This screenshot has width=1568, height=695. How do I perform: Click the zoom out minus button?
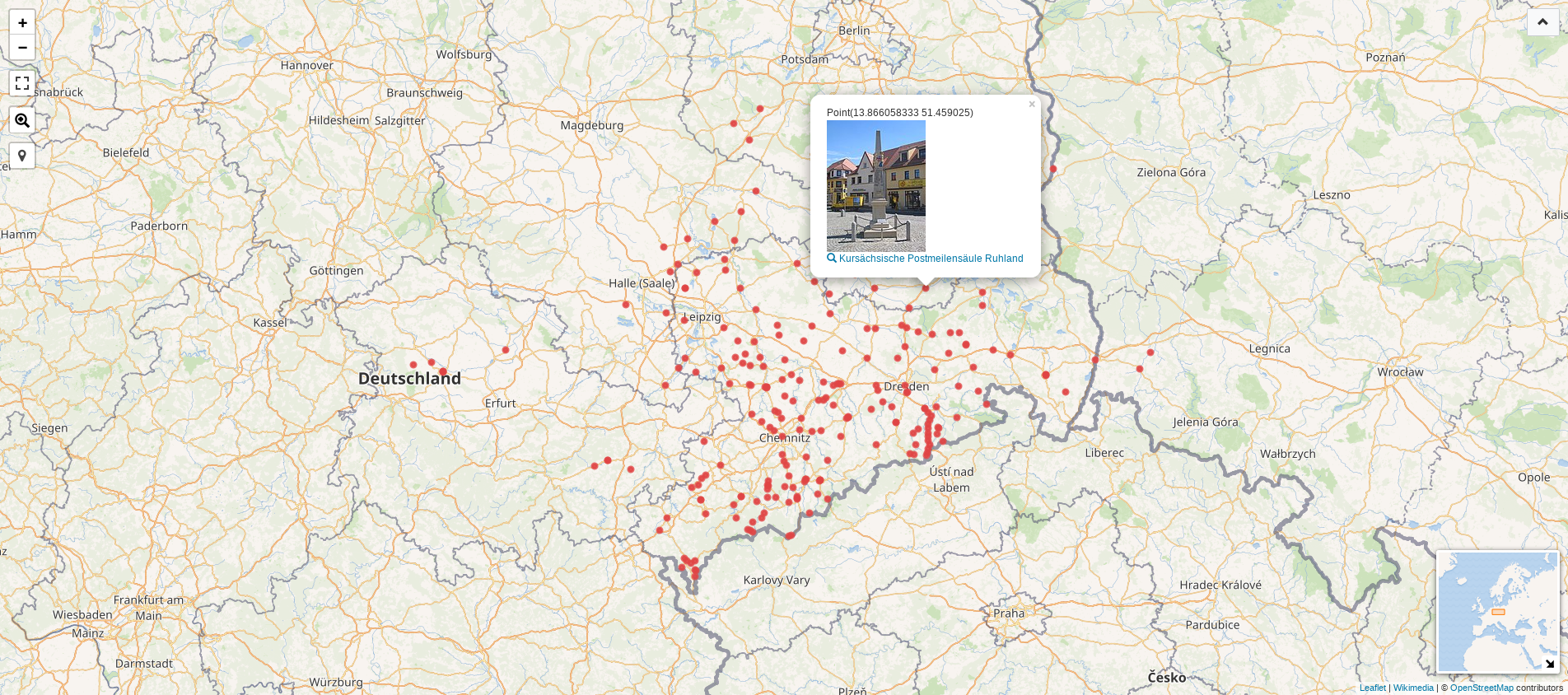tap(22, 48)
